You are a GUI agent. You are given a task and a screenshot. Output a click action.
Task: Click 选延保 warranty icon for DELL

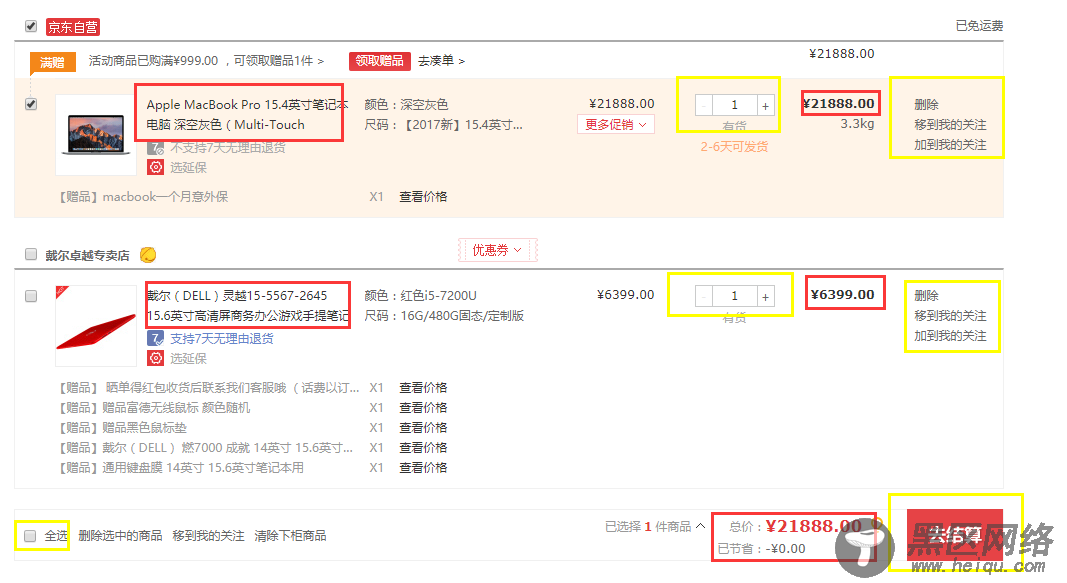(x=156, y=359)
